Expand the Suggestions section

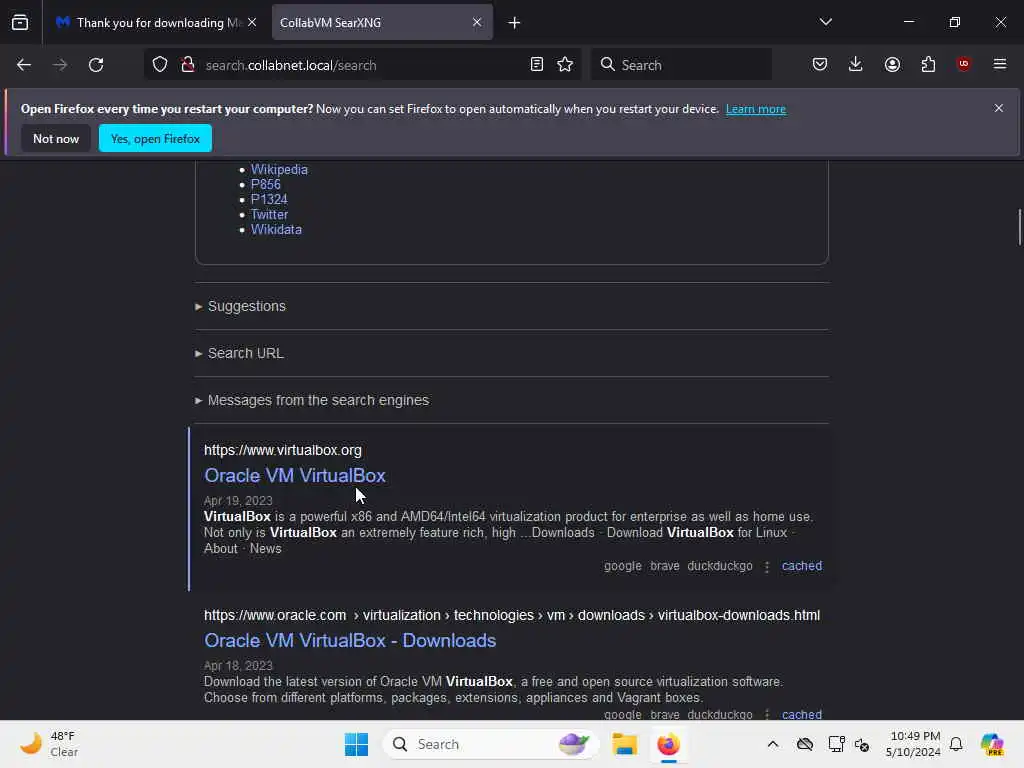click(240, 306)
